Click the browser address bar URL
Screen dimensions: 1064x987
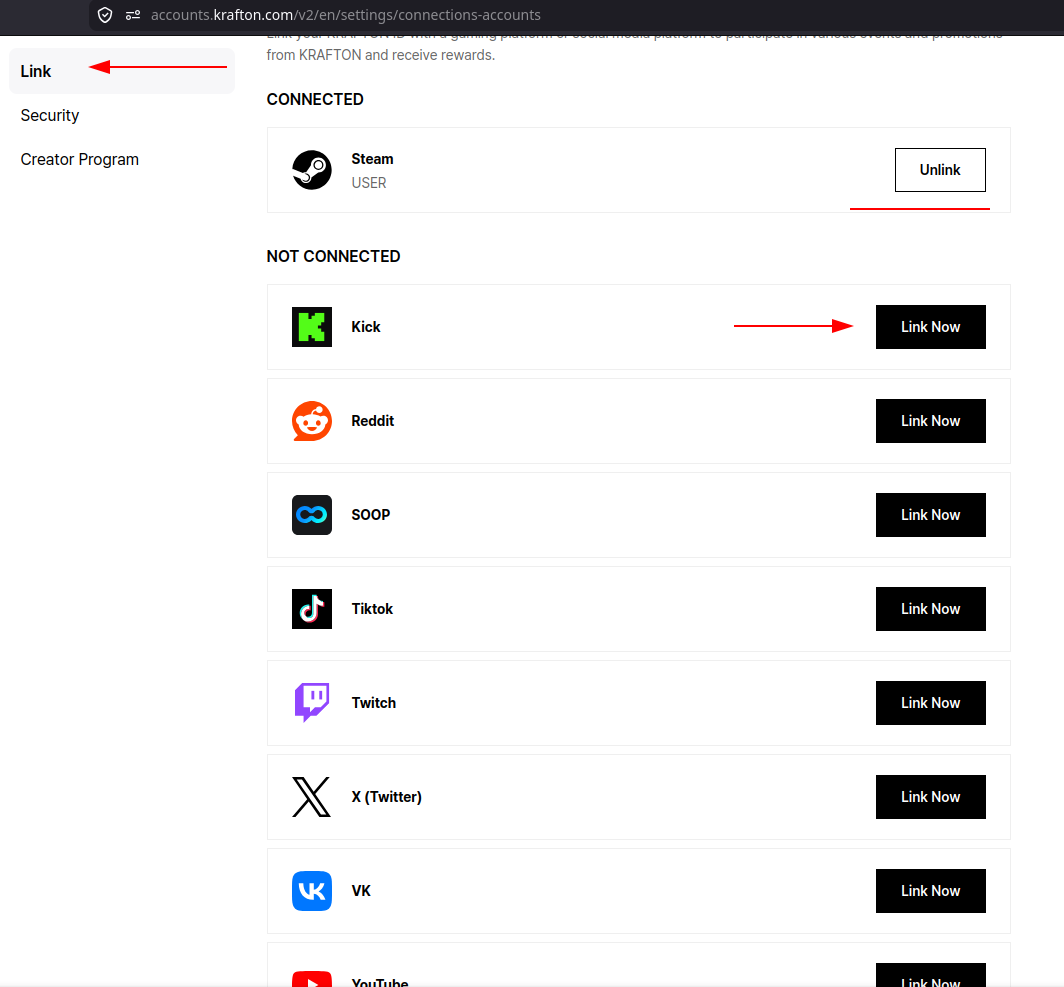345,15
